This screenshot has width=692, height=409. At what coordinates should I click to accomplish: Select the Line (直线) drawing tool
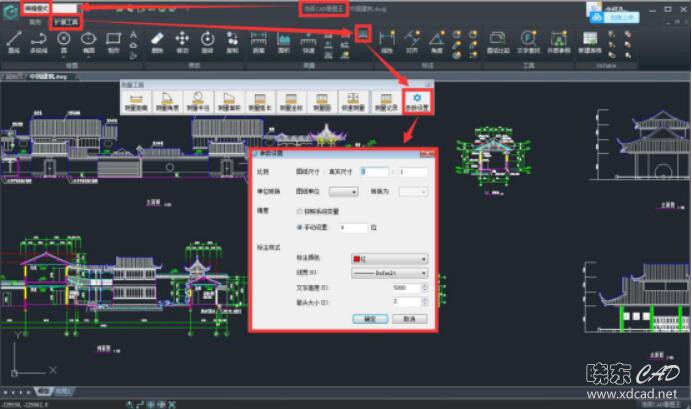coord(14,40)
